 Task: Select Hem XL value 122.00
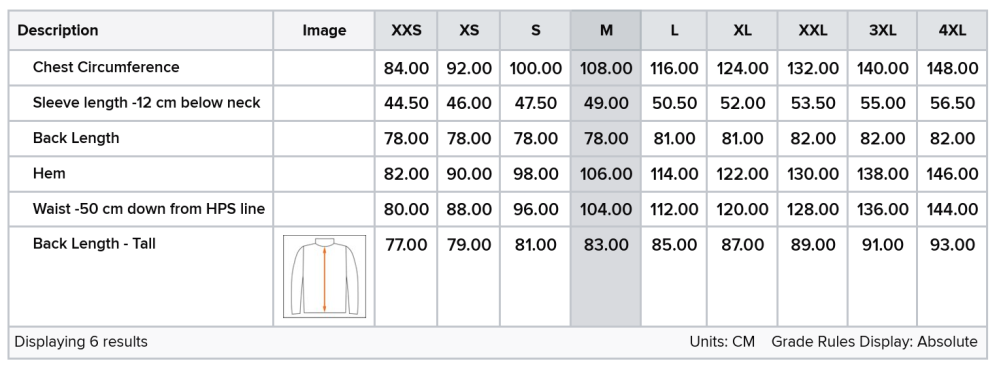742,174
